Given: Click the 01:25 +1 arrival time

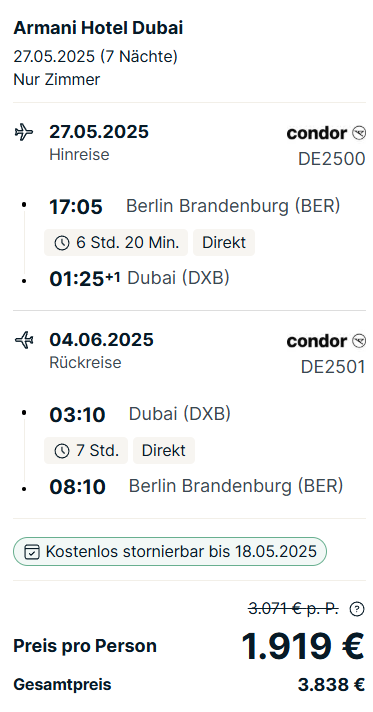Looking at the screenshot, I should click(85, 278).
